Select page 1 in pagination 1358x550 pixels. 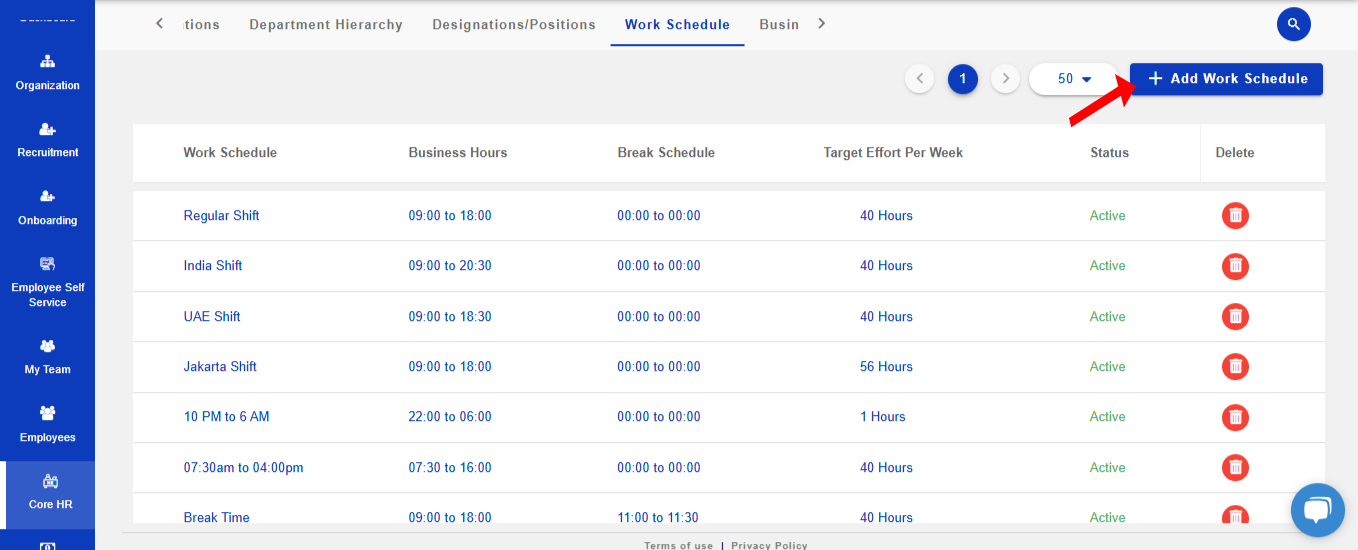click(x=962, y=79)
